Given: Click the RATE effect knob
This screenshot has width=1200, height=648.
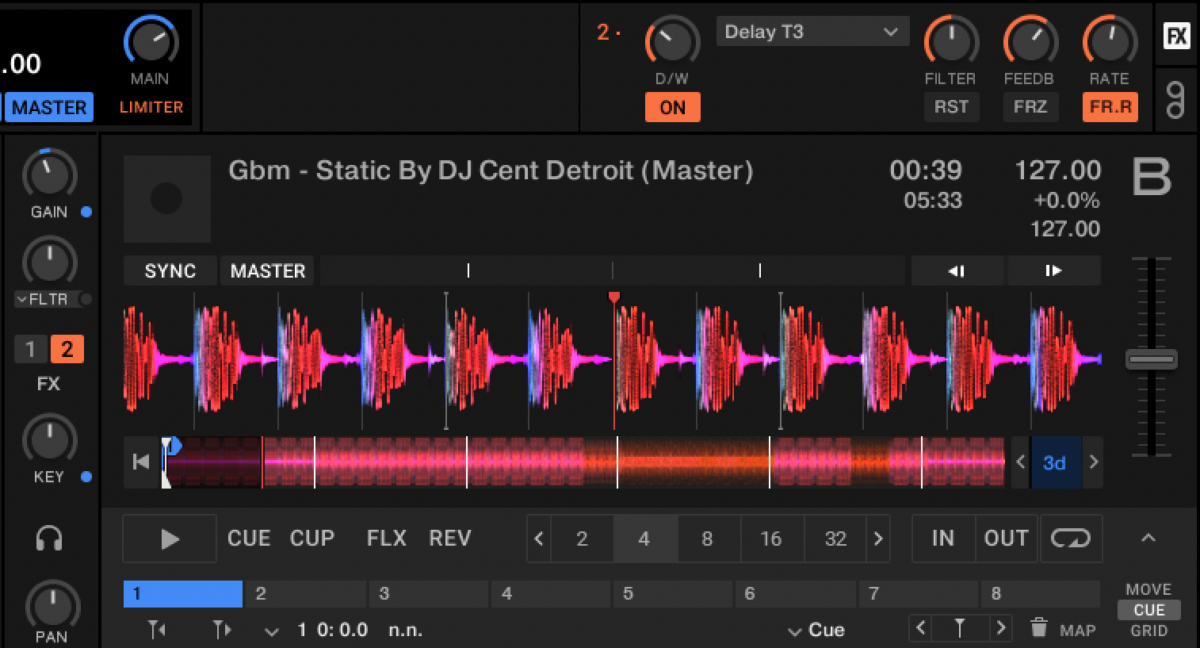Looking at the screenshot, I should pyautogui.click(x=1110, y=41).
